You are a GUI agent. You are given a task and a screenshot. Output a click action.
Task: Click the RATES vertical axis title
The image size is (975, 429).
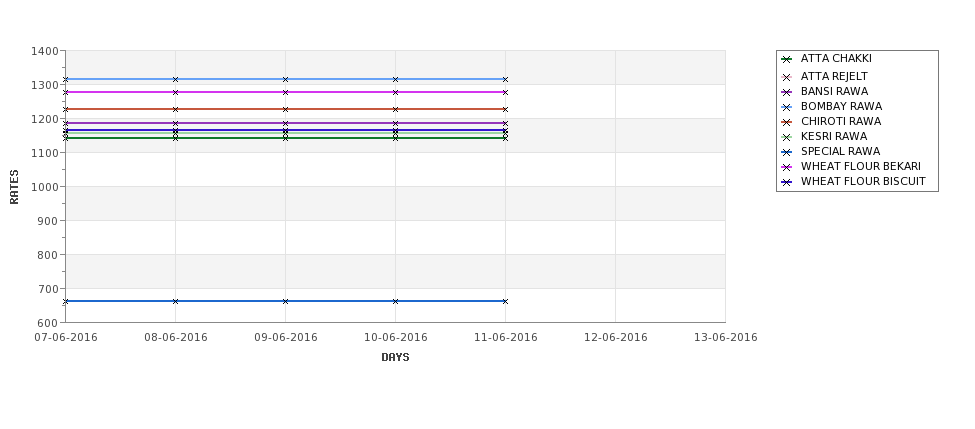[x=14, y=187]
